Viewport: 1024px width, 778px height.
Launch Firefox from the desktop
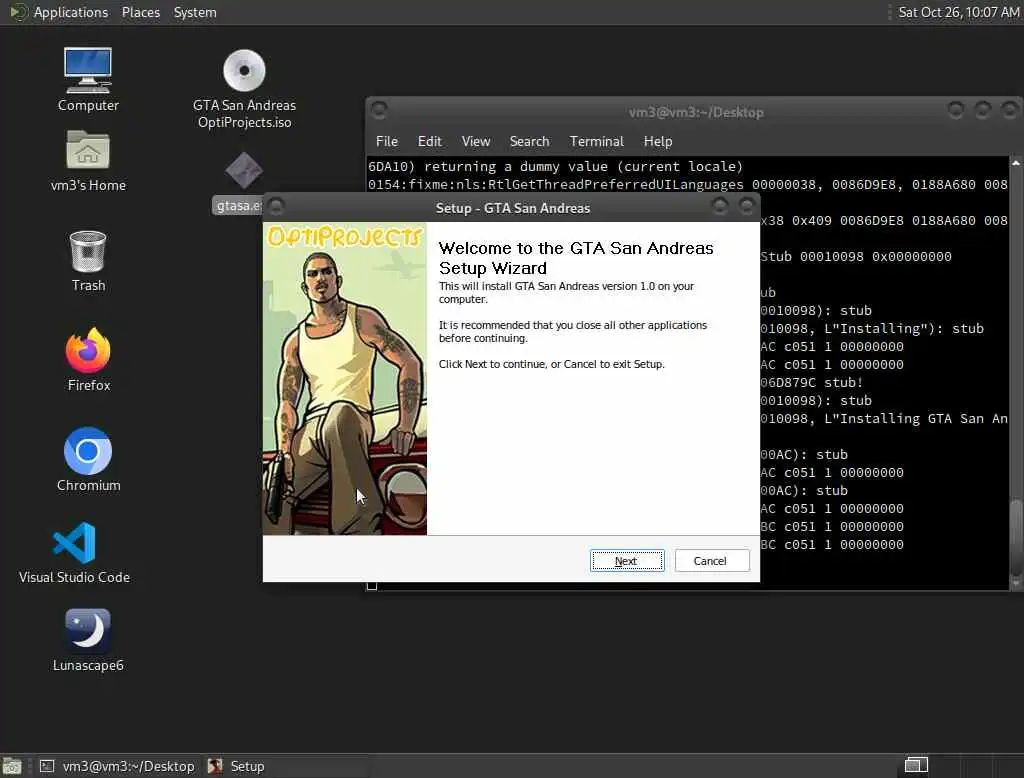[x=88, y=359]
